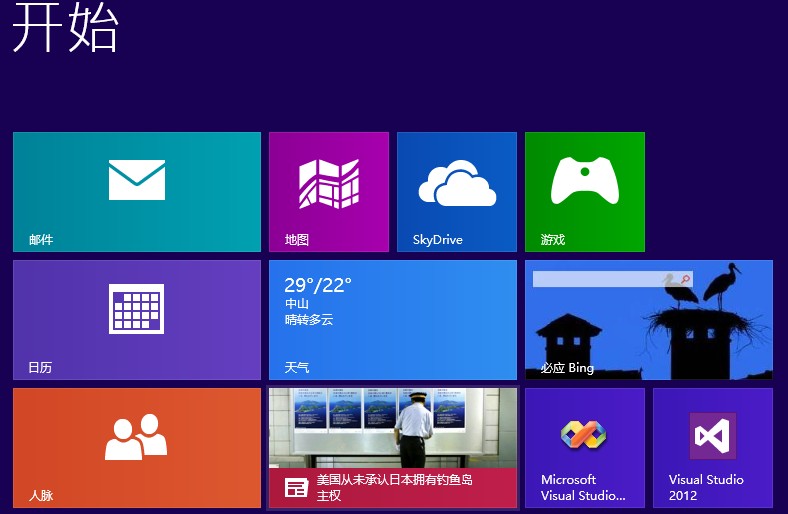788x514 pixels.
Task: Open the Calendar grid icon tile
Action: (137, 320)
